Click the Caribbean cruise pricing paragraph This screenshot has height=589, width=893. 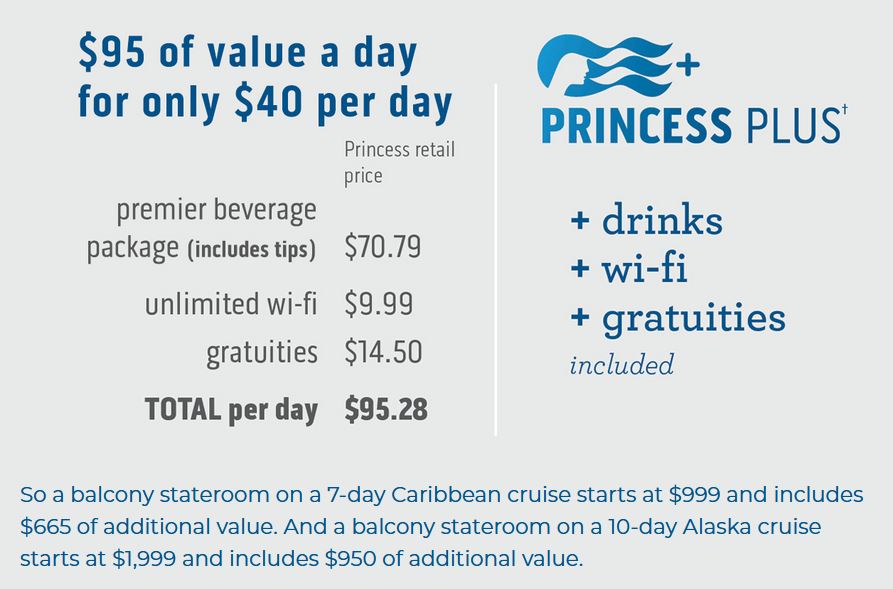[x=441, y=526]
